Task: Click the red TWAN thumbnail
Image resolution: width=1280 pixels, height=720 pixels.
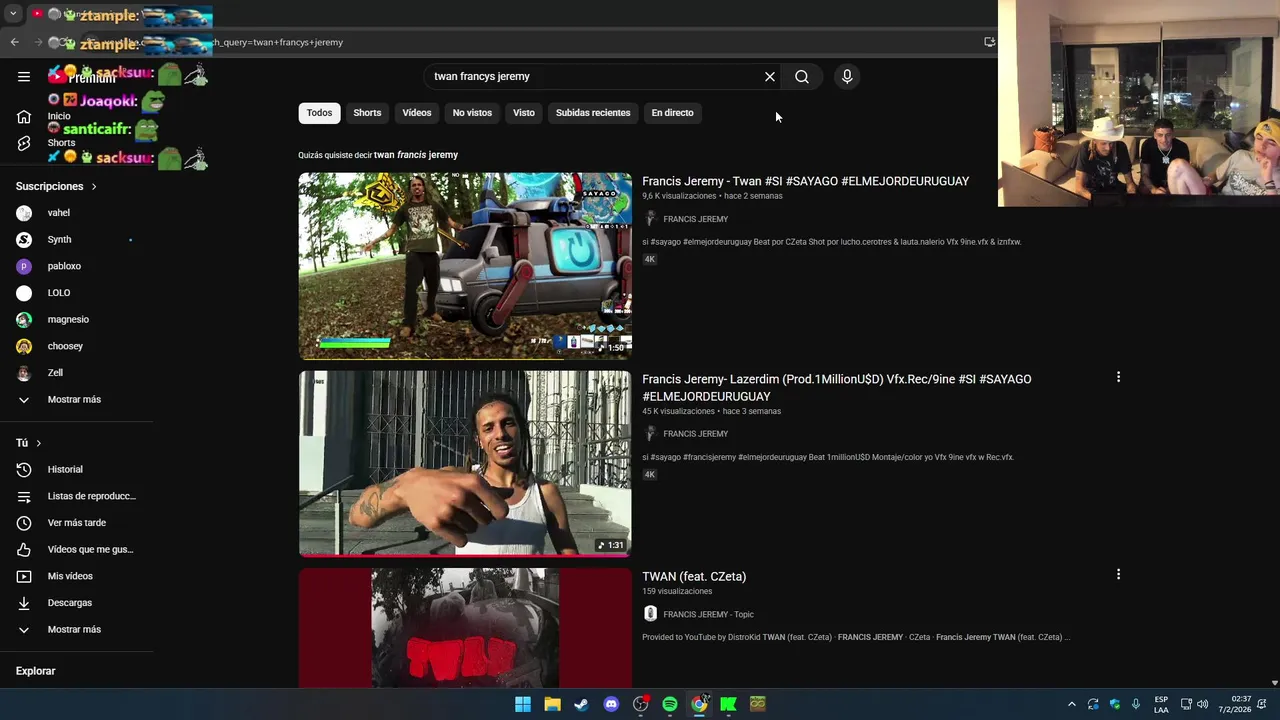Action: [465, 628]
